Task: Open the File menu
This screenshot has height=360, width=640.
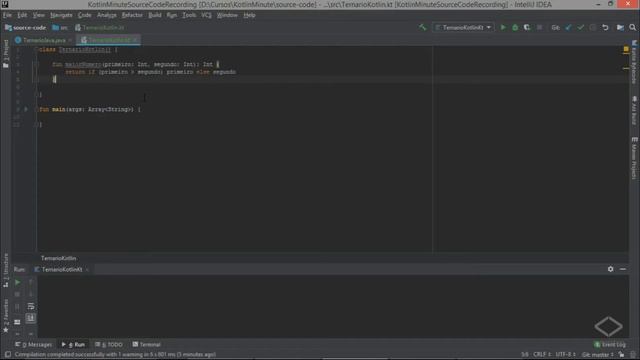Action: tap(7, 15)
